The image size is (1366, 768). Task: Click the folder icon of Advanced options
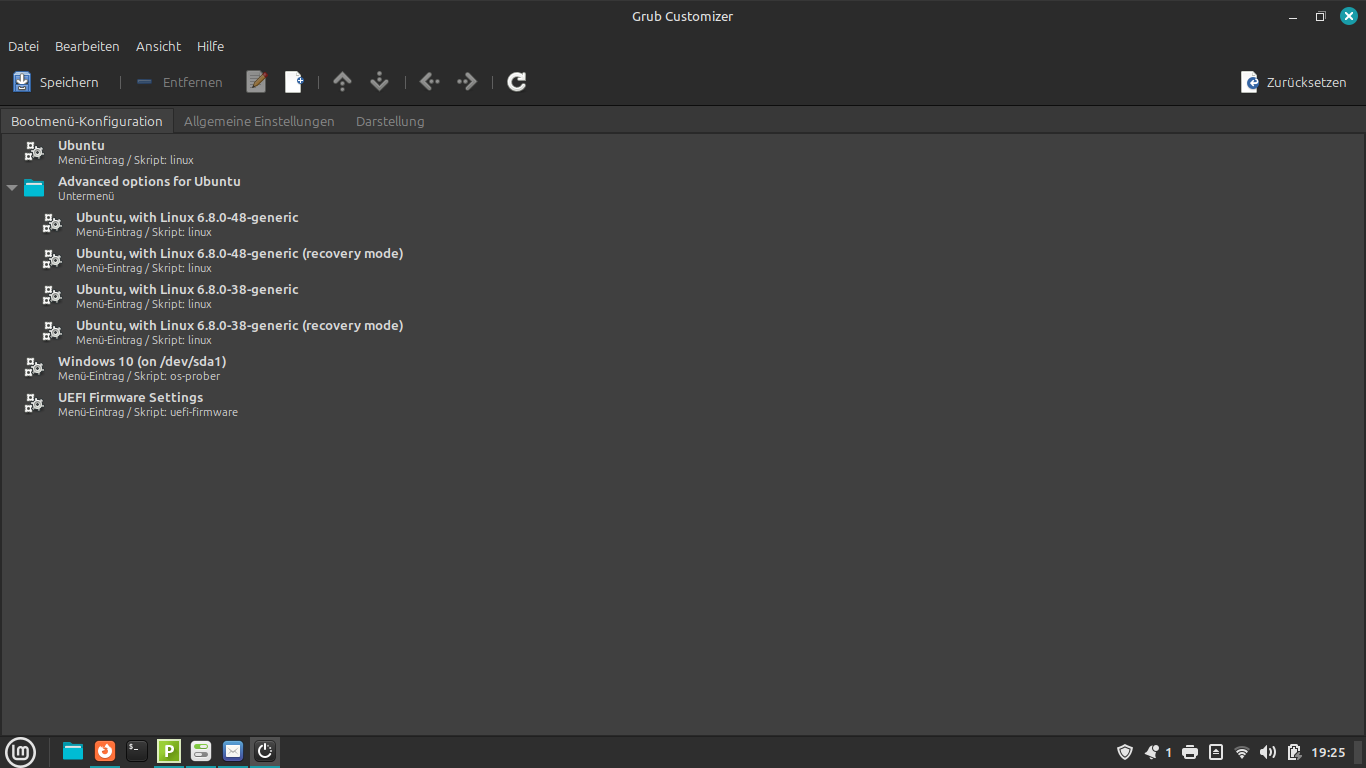point(34,188)
